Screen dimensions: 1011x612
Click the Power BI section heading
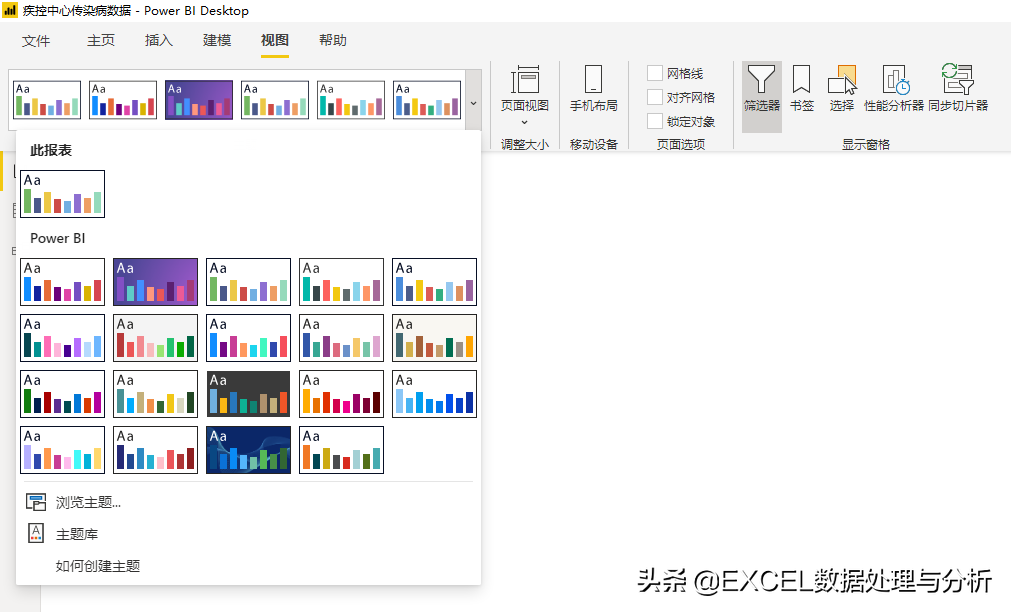[x=57, y=238]
